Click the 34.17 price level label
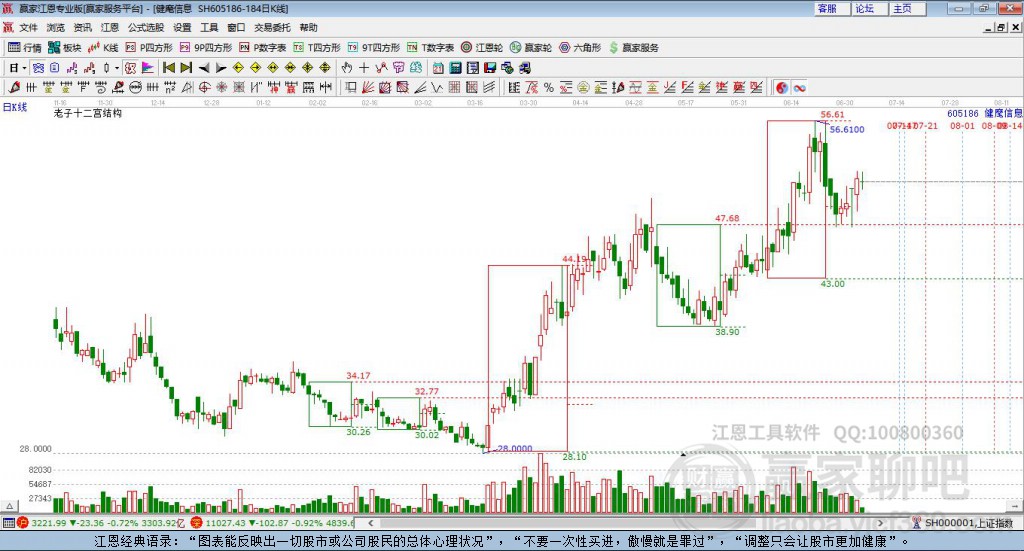 click(358, 375)
